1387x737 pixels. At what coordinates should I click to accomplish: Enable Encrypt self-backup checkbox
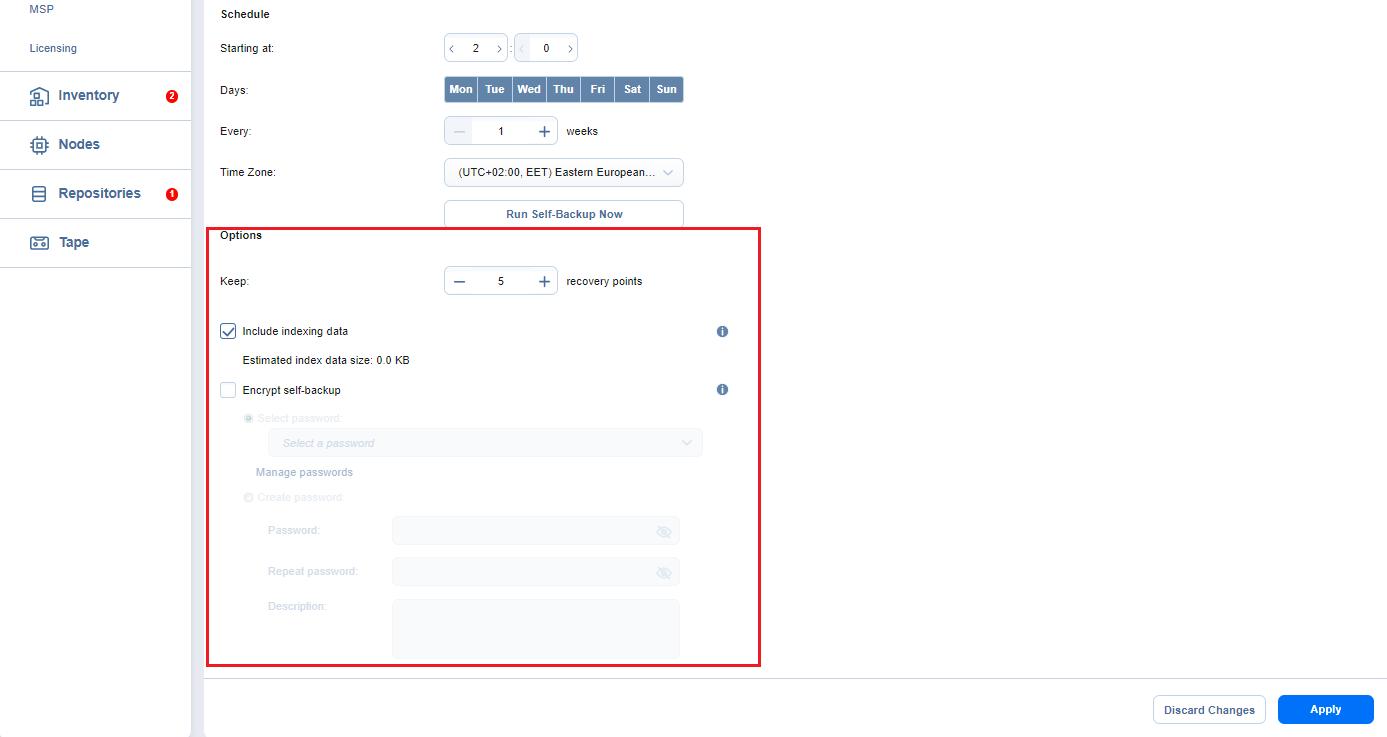(x=228, y=390)
